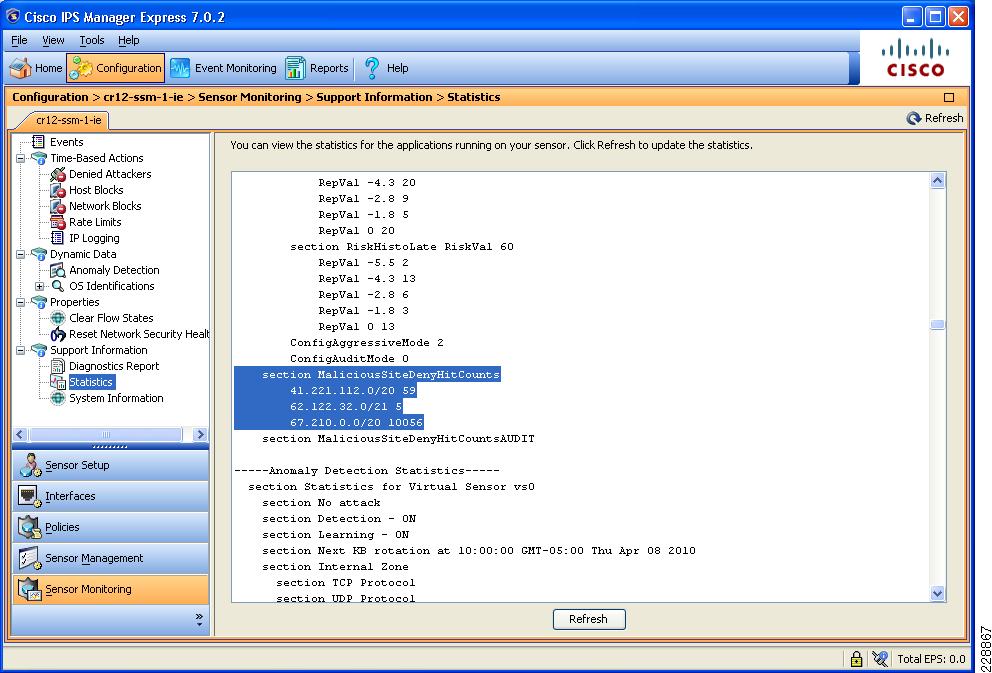Open Event Monitoring from the toolbar
Image resolution: width=992 pixels, height=673 pixels.
(x=224, y=68)
